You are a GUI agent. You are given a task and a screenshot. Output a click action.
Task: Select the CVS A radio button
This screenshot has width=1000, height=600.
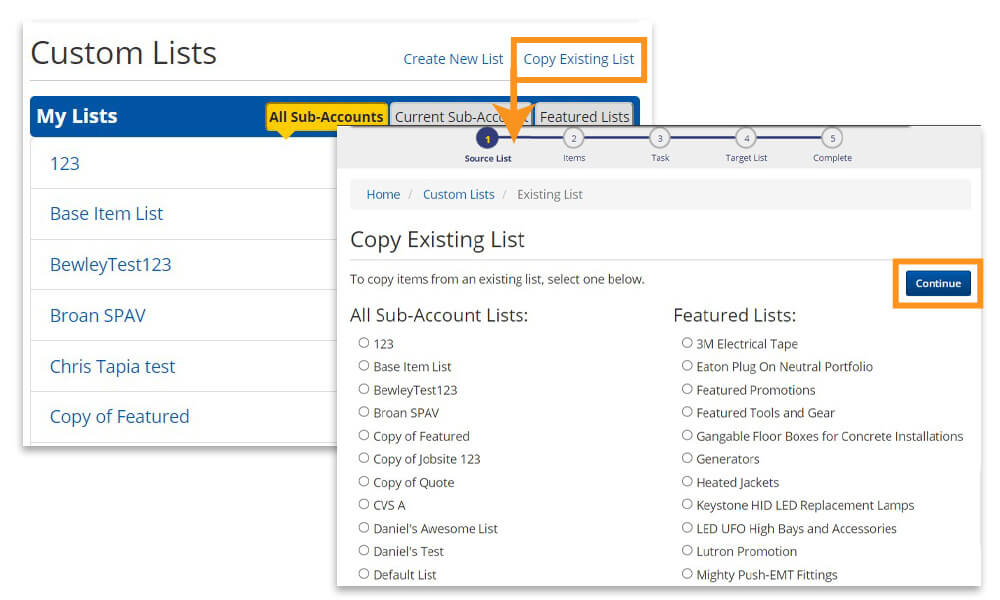364,504
